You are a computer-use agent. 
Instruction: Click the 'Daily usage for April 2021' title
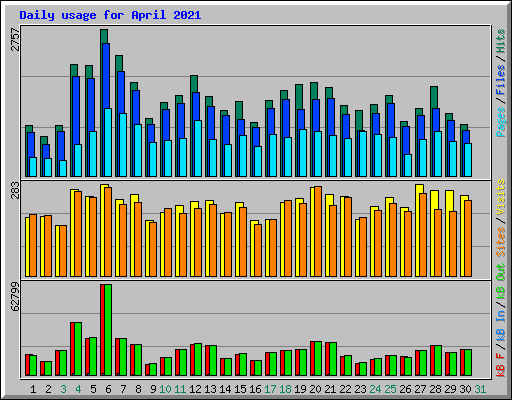click(110, 15)
